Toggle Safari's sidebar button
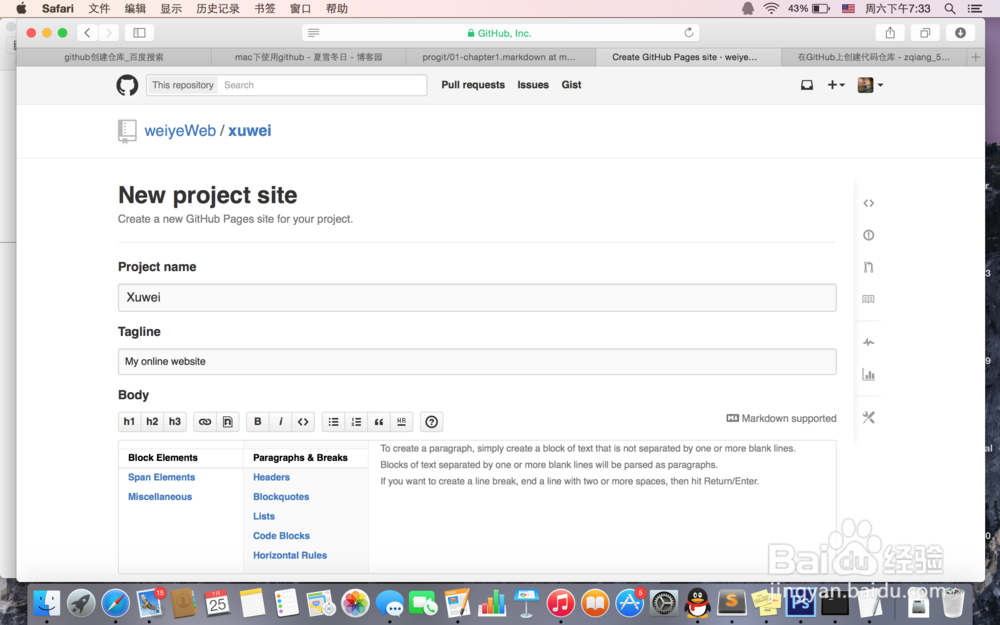Image resolution: width=1000 pixels, height=625 pixels. [x=139, y=33]
